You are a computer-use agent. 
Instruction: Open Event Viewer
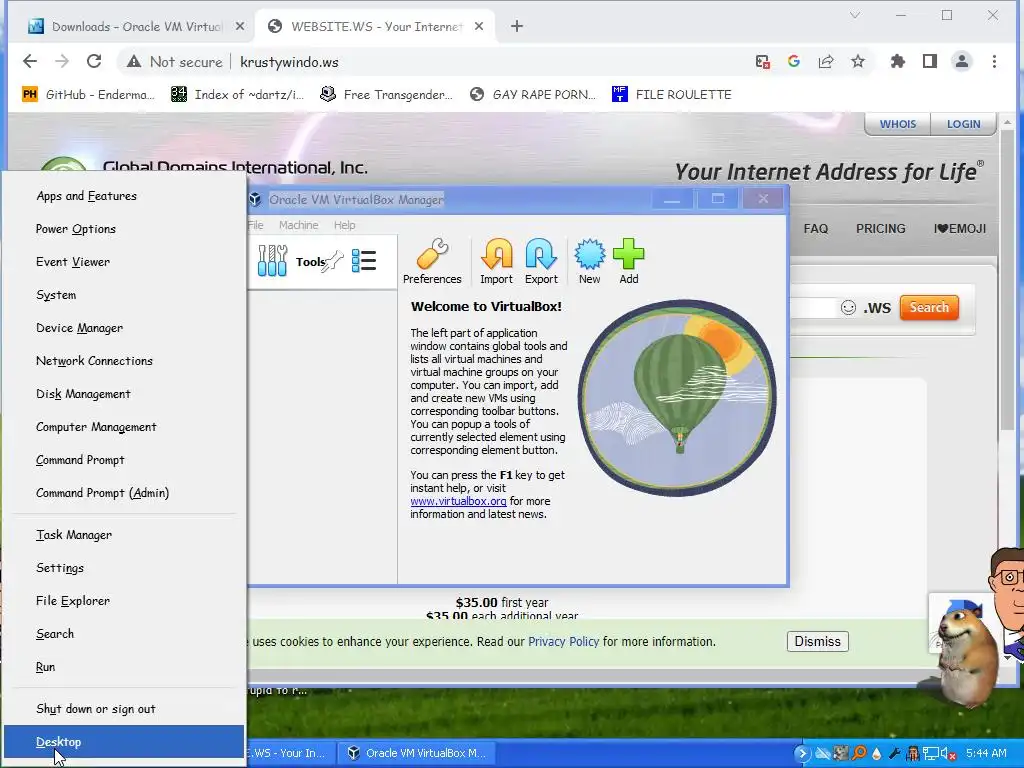[124, 262]
